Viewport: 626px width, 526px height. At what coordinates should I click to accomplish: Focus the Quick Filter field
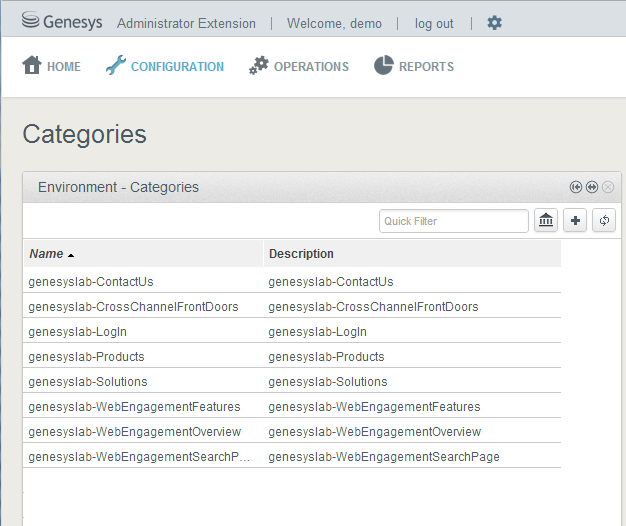[x=454, y=221]
